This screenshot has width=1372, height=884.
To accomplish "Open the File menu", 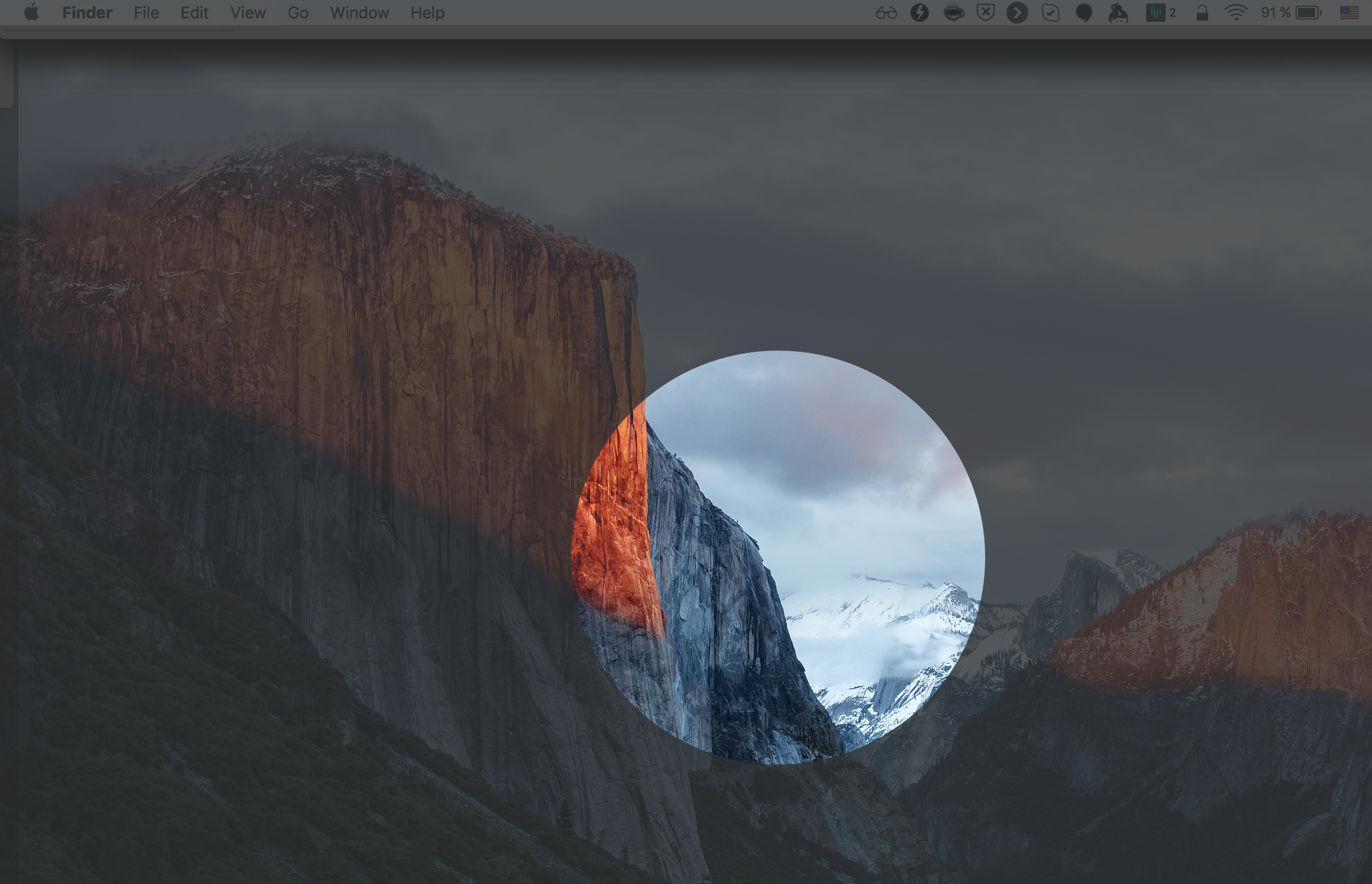I will click(147, 13).
